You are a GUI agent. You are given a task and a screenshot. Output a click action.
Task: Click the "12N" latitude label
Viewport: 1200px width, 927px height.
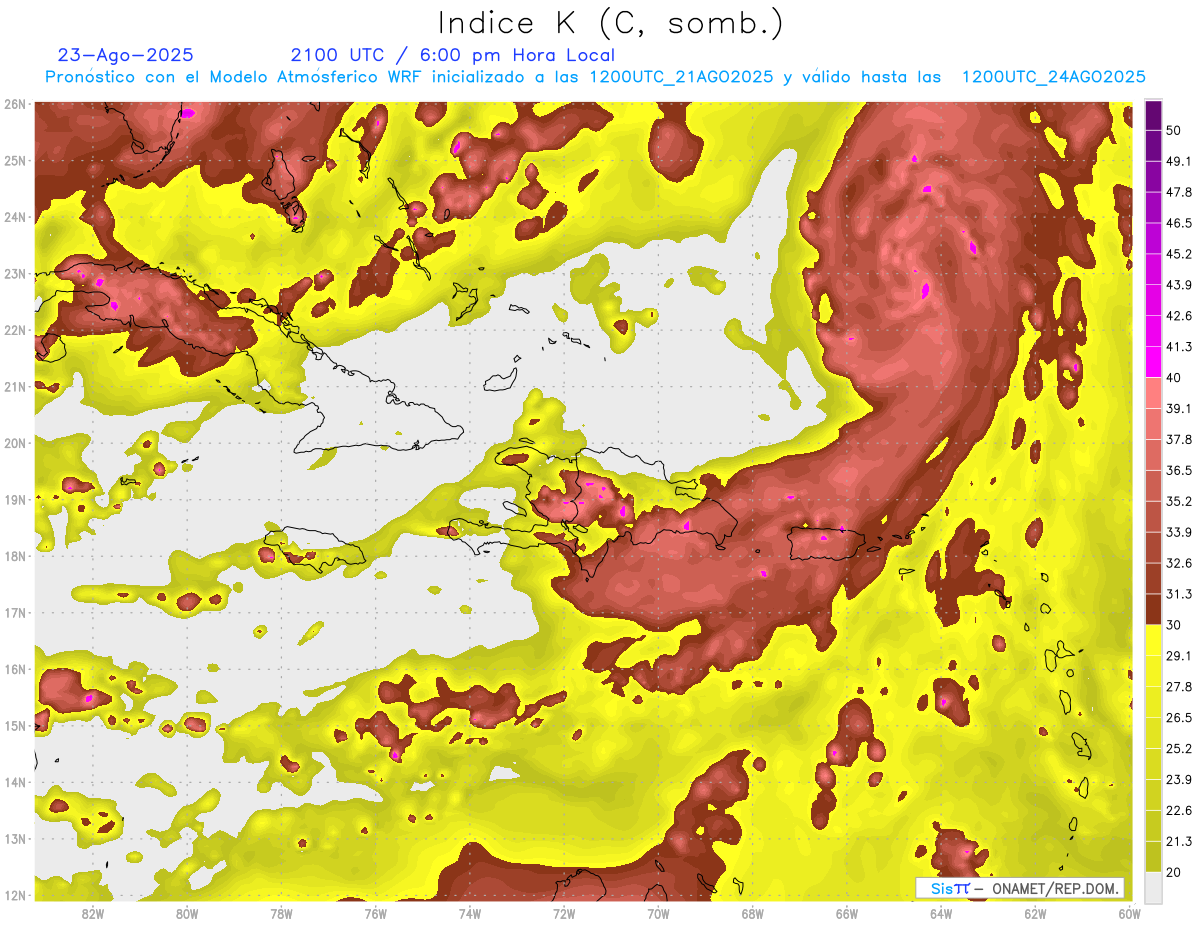point(15,895)
